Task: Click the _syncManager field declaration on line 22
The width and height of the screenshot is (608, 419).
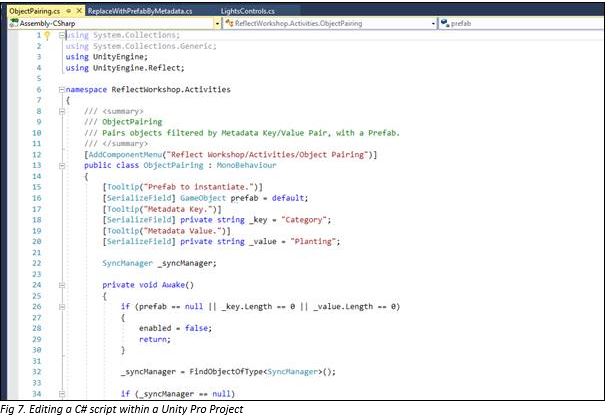Action: pyautogui.click(x=185, y=263)
